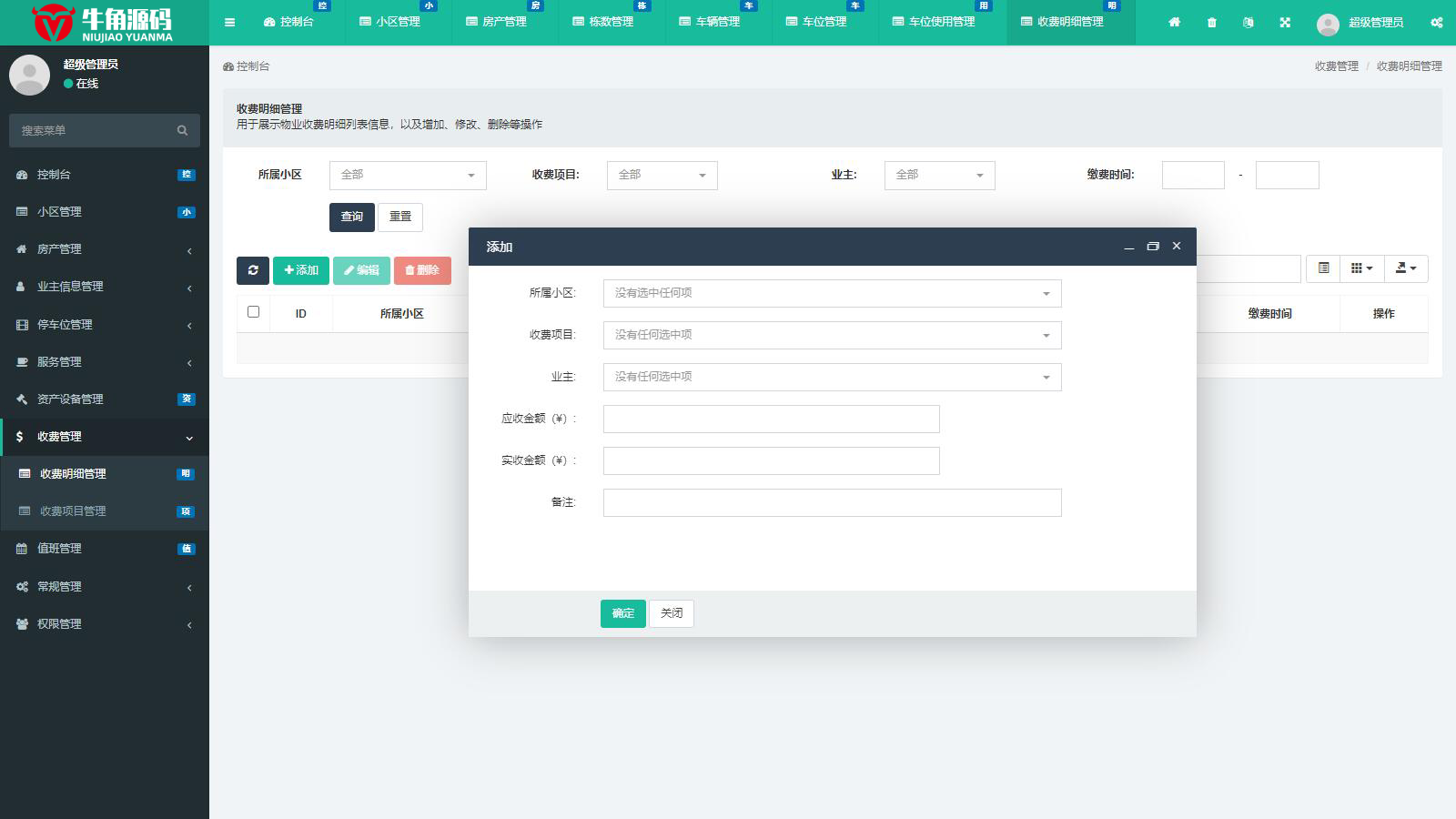Click the ID column header
Image resolution: width=1456 pixels, height=819 pixels.
300,314
